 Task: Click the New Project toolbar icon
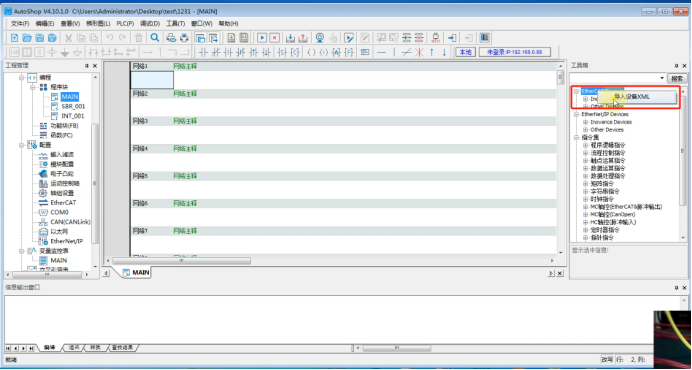[x=14, y=38]
